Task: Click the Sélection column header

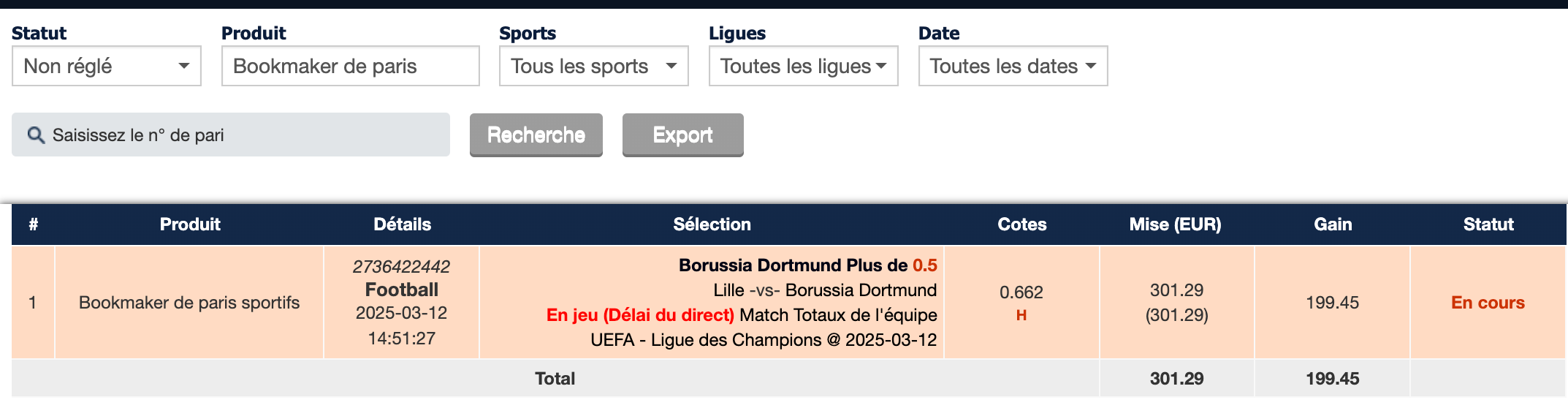Action: (712, 224)
